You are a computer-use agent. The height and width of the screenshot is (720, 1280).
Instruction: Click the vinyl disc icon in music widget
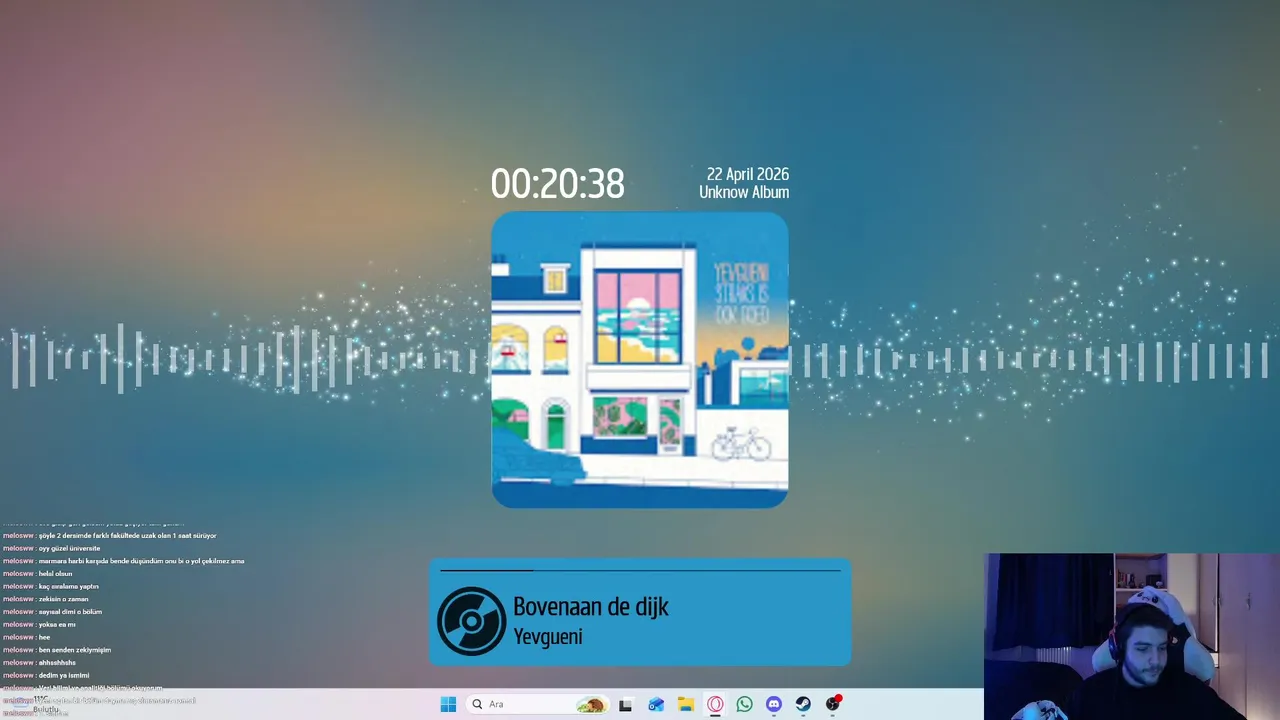471,621
